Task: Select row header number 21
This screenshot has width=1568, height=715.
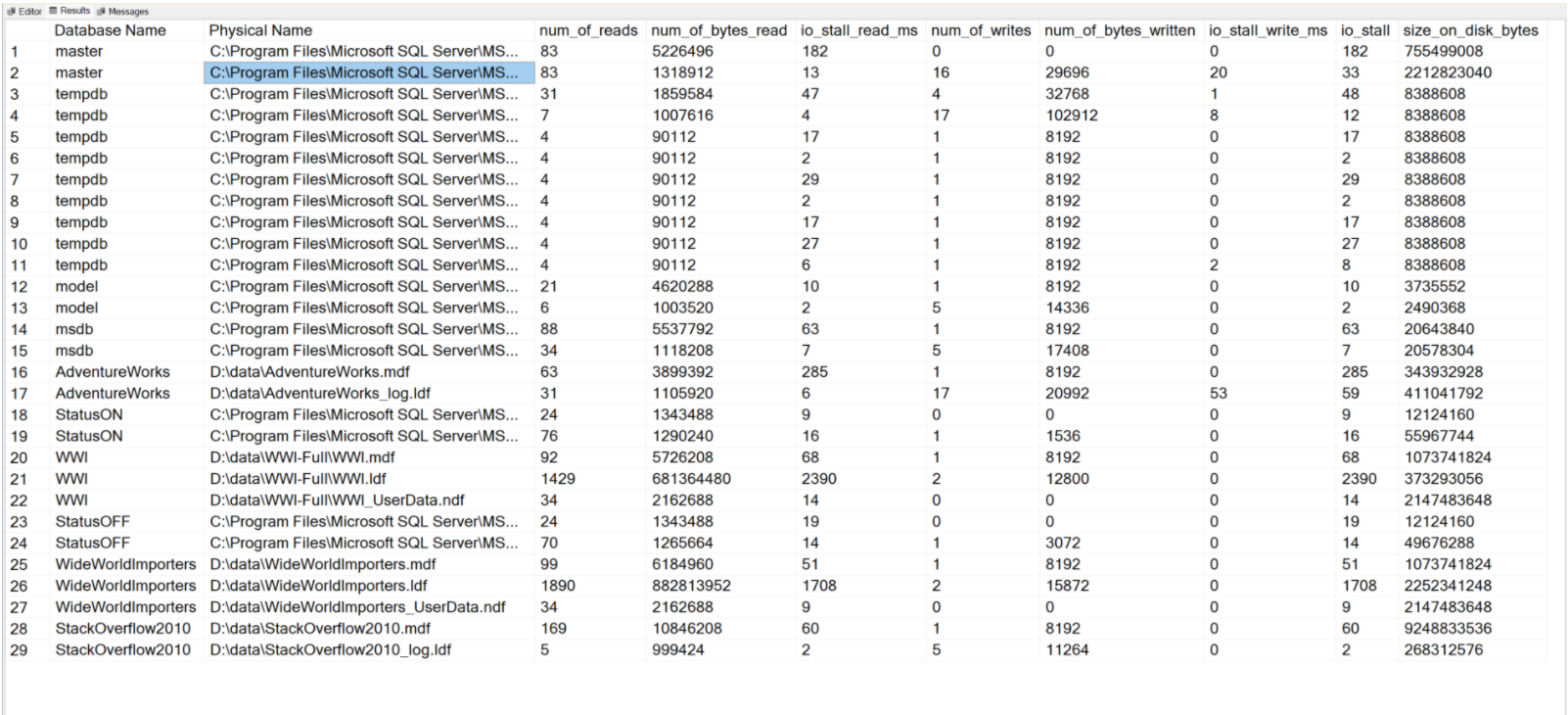Action: click(x=20, y=479)
